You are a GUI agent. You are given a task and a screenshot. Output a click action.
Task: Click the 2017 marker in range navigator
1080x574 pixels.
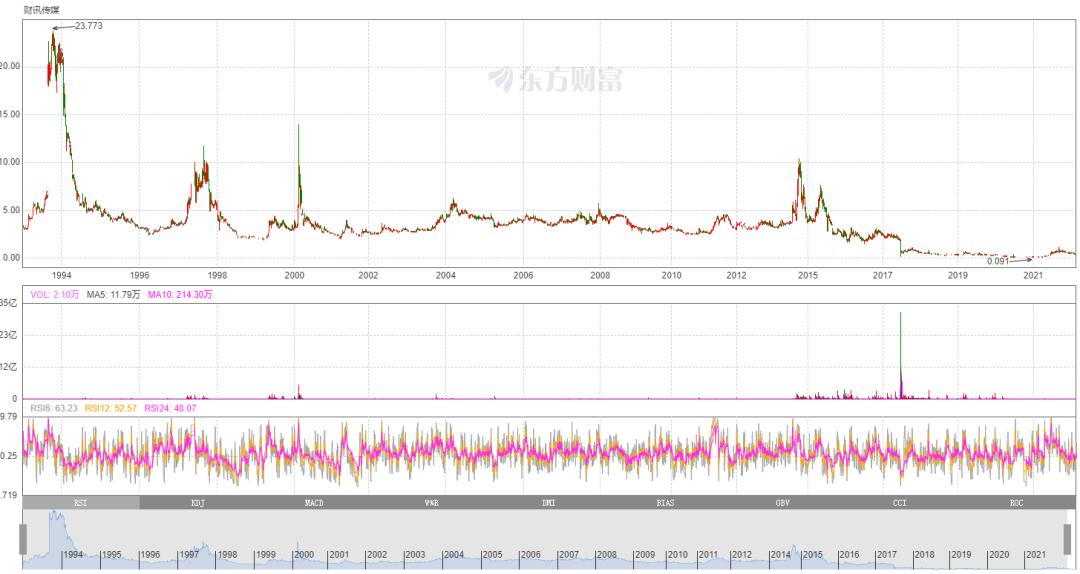coord(886,554)
